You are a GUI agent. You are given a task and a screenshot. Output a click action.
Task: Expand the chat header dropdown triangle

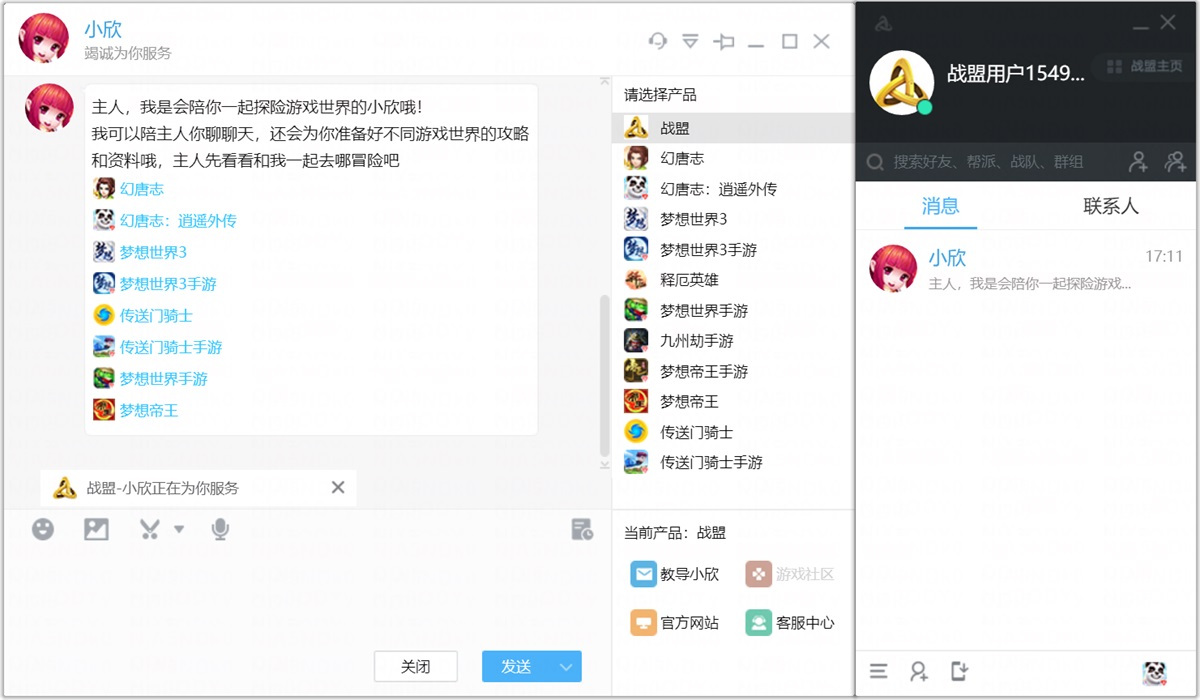(x=690, y=41)
